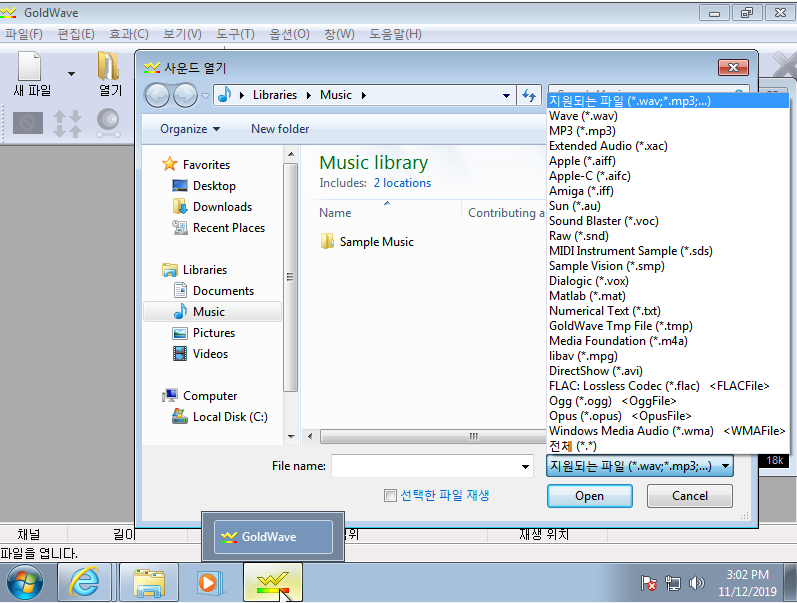797x603 pixels.
Task: Open the 편집(E) menu
Action: (x=76, y=34)
